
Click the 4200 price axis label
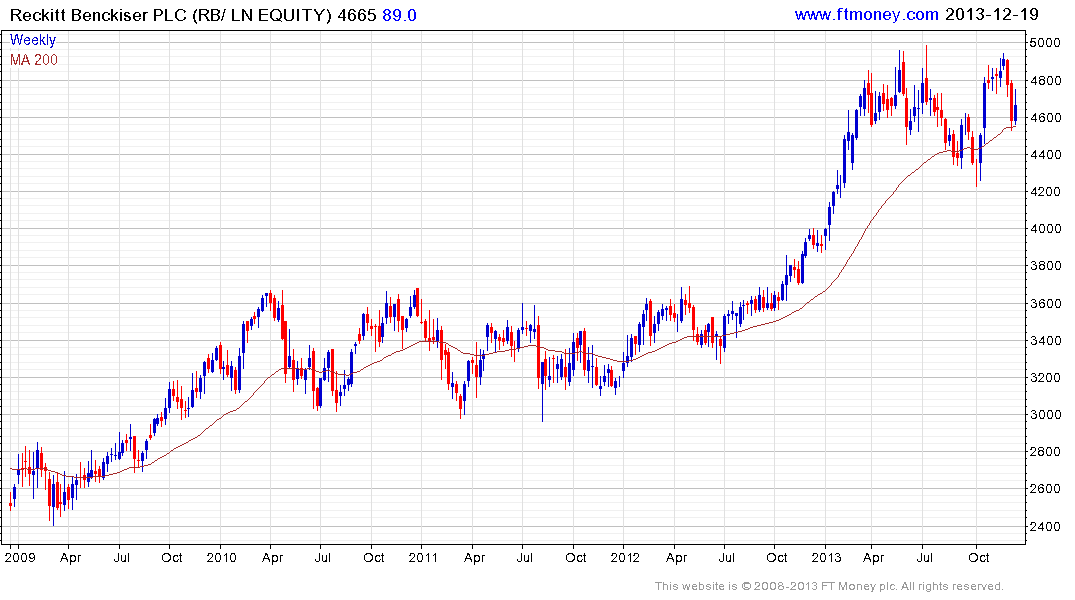(x=1045, y=191)
